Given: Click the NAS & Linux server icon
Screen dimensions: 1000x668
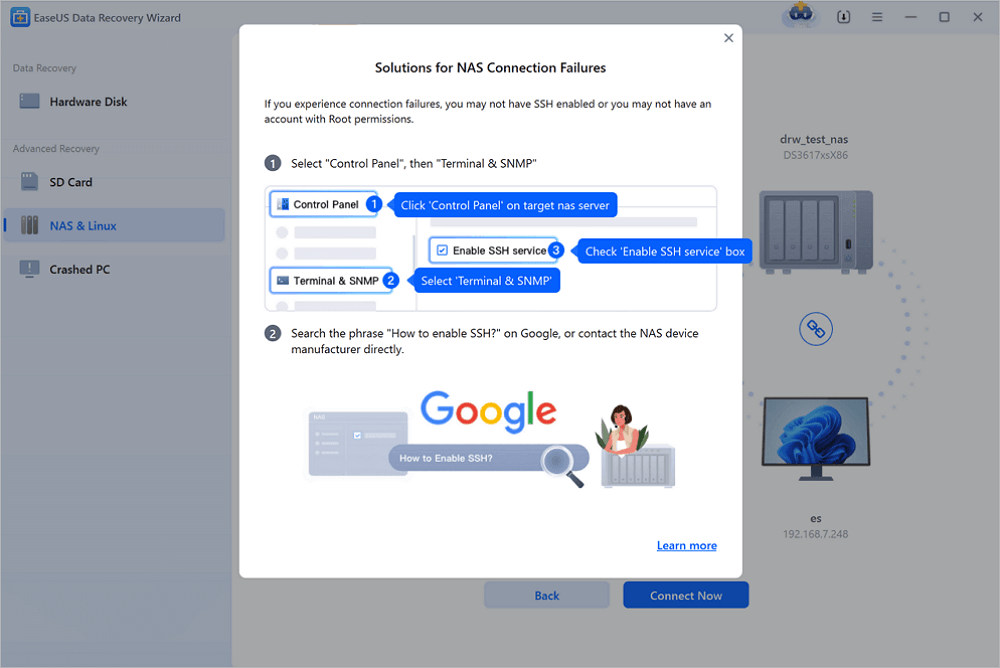Looking at the screenshot, I should coord(29,225).
